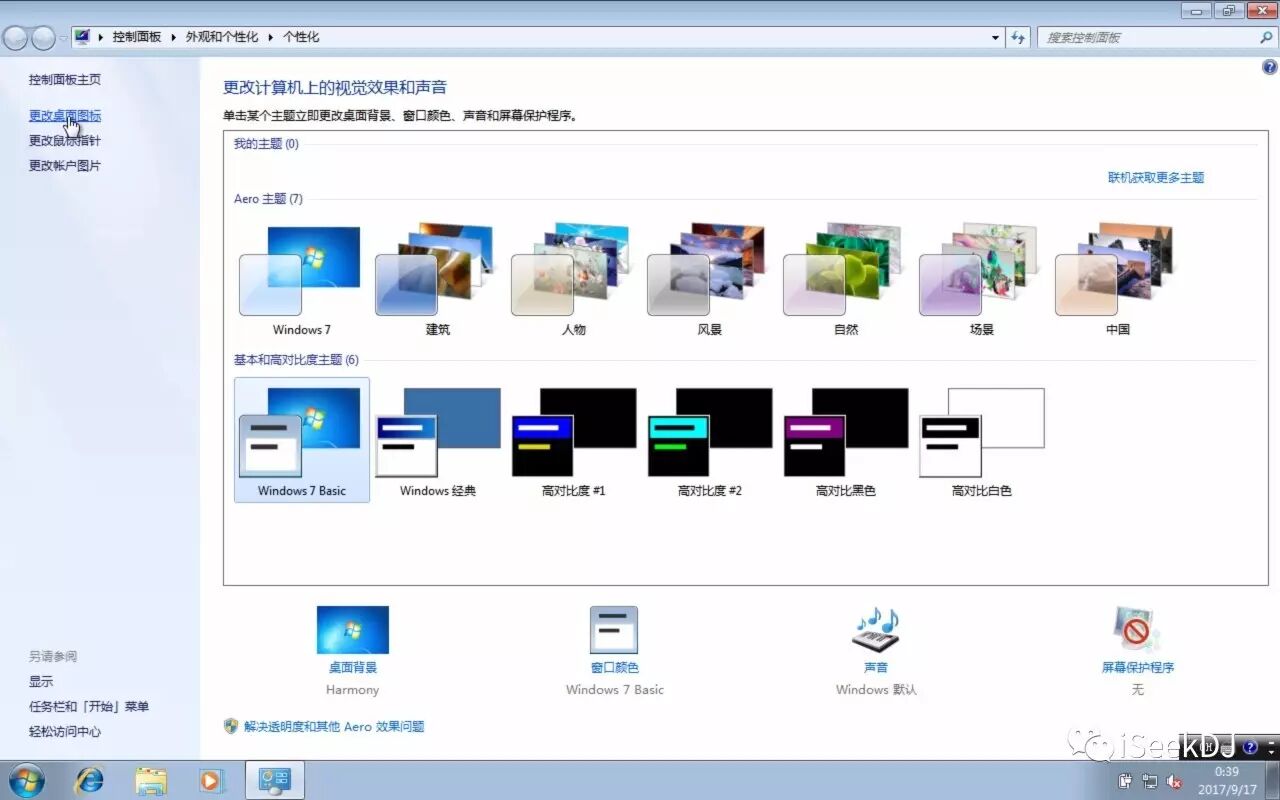Open 更改鼠标指针 link
The height and width of the screenshot is (800, 1280).
(64, 141)
